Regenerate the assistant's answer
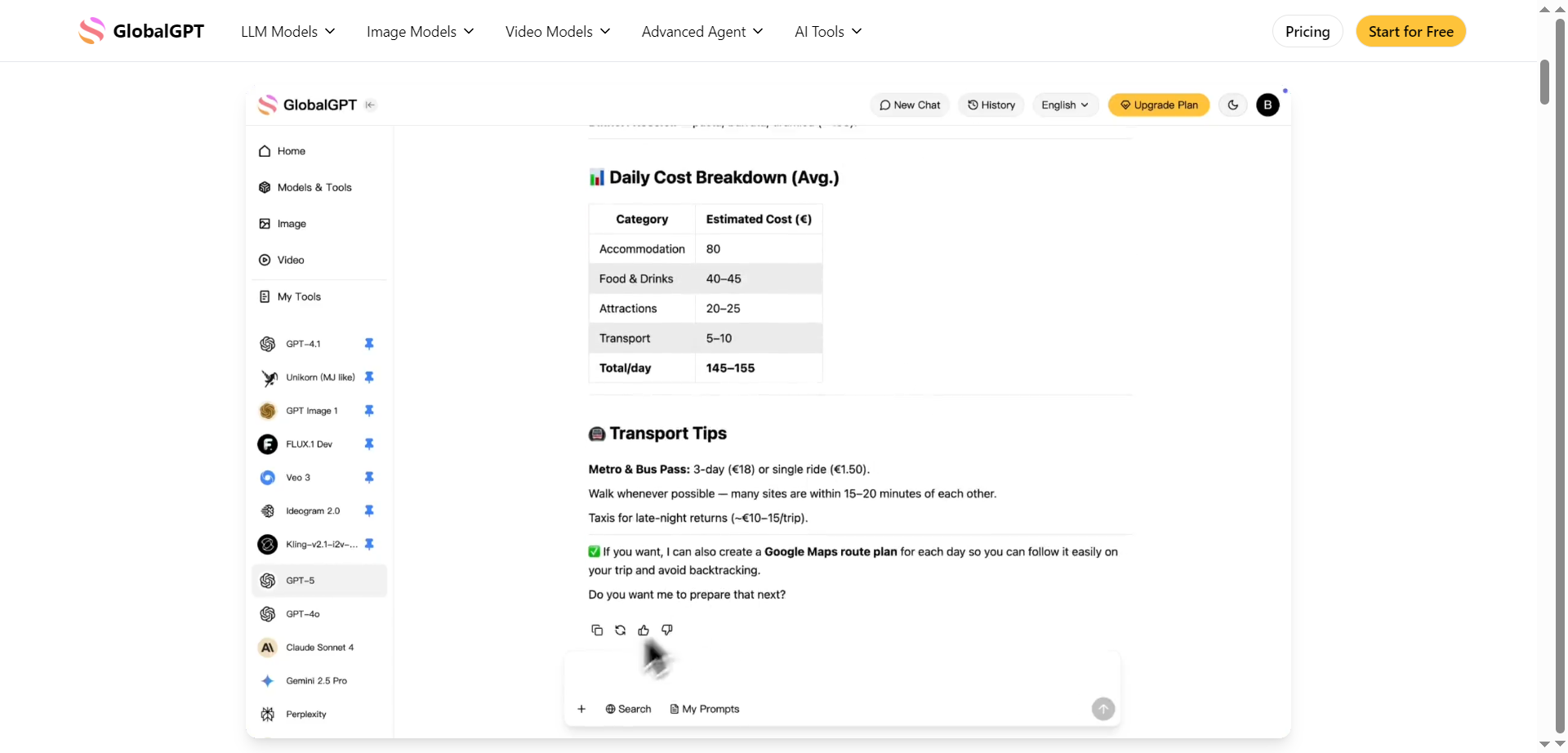 620,629
